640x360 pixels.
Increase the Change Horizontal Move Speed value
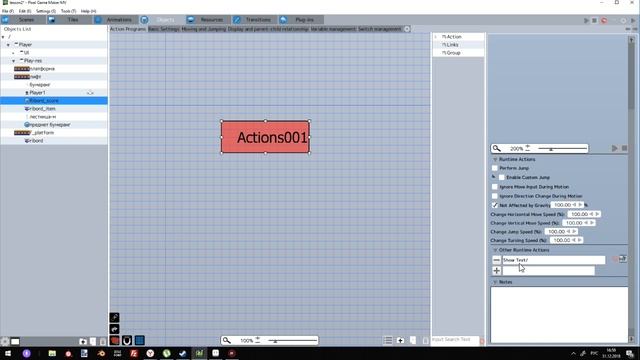(x=597, y=214)
